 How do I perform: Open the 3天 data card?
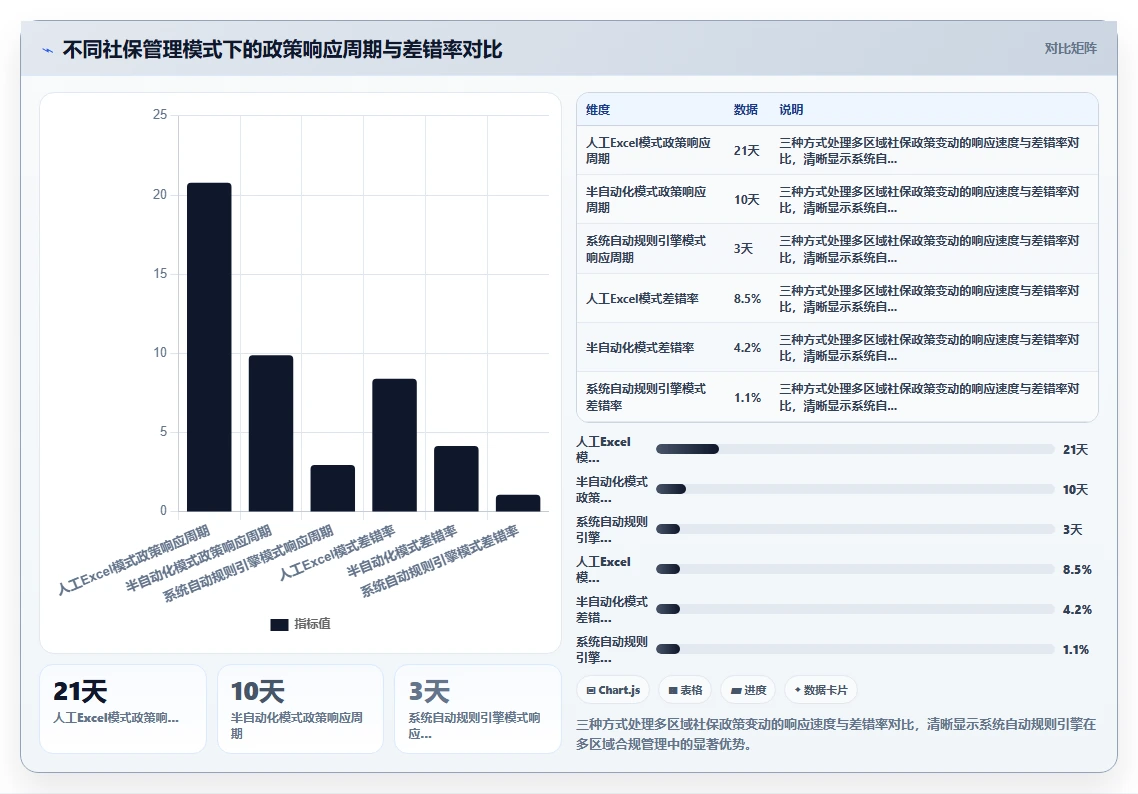click(x=478, y=709)
